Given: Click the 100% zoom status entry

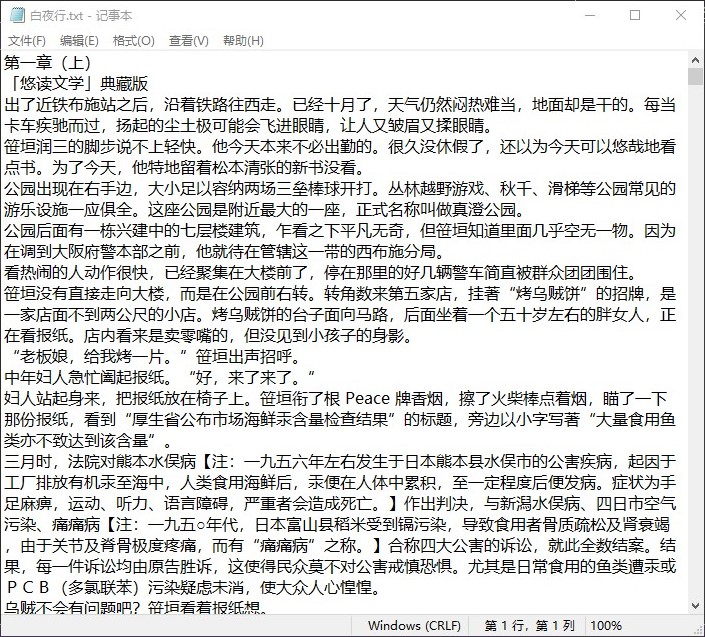Looking at the screenshot, I should 606,625.
